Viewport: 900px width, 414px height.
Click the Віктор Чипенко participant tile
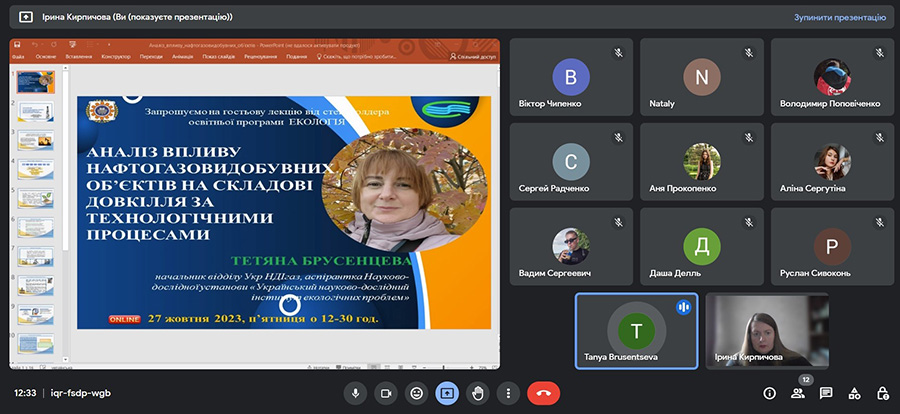pyautogui.click(x=571, y=77)
